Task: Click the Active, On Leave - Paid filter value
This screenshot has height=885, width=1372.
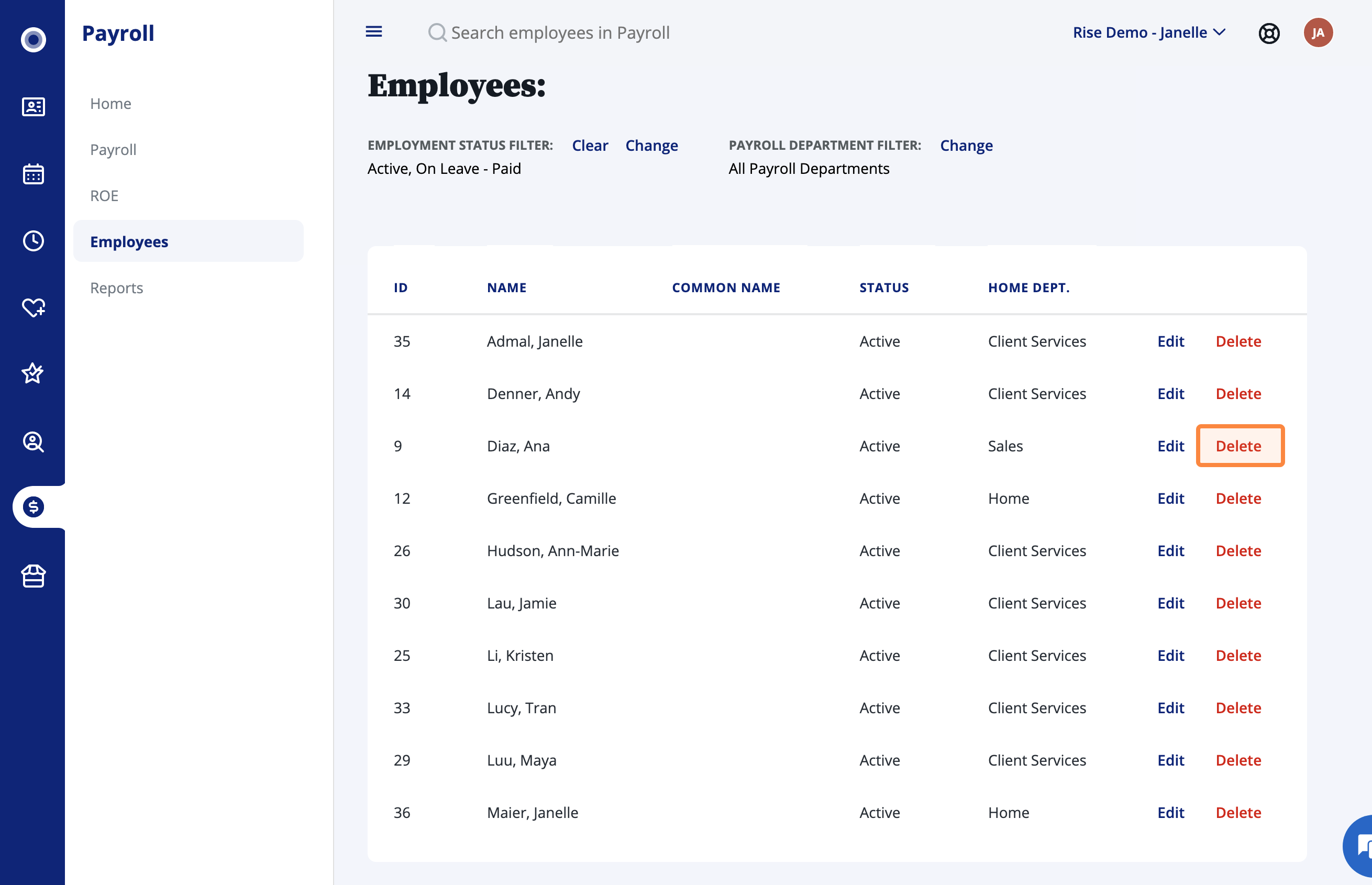Action: tap(444, 169)
